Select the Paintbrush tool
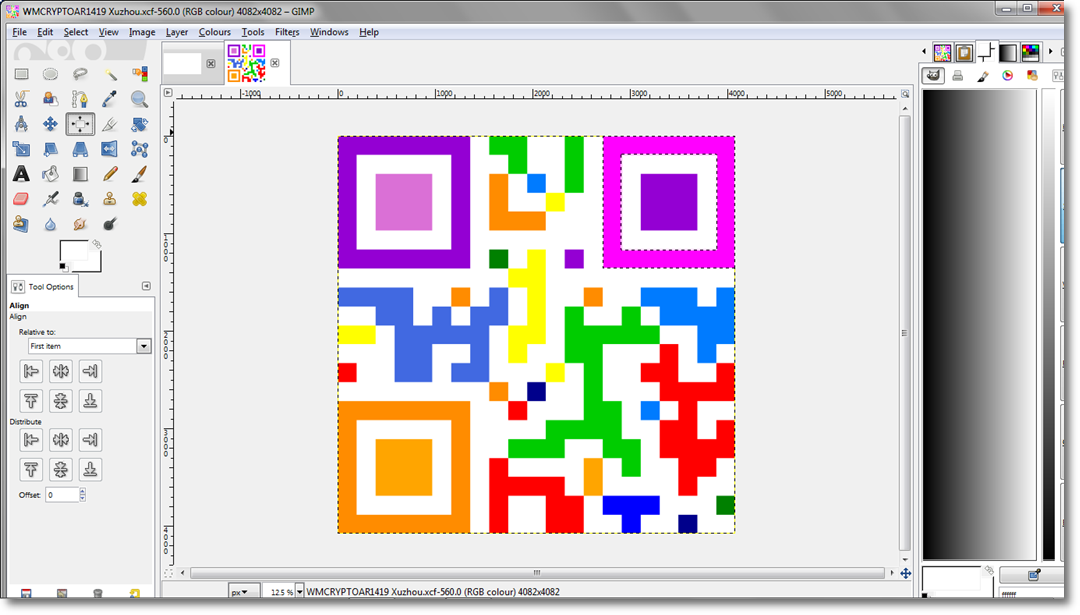 (x=139, y=174)
